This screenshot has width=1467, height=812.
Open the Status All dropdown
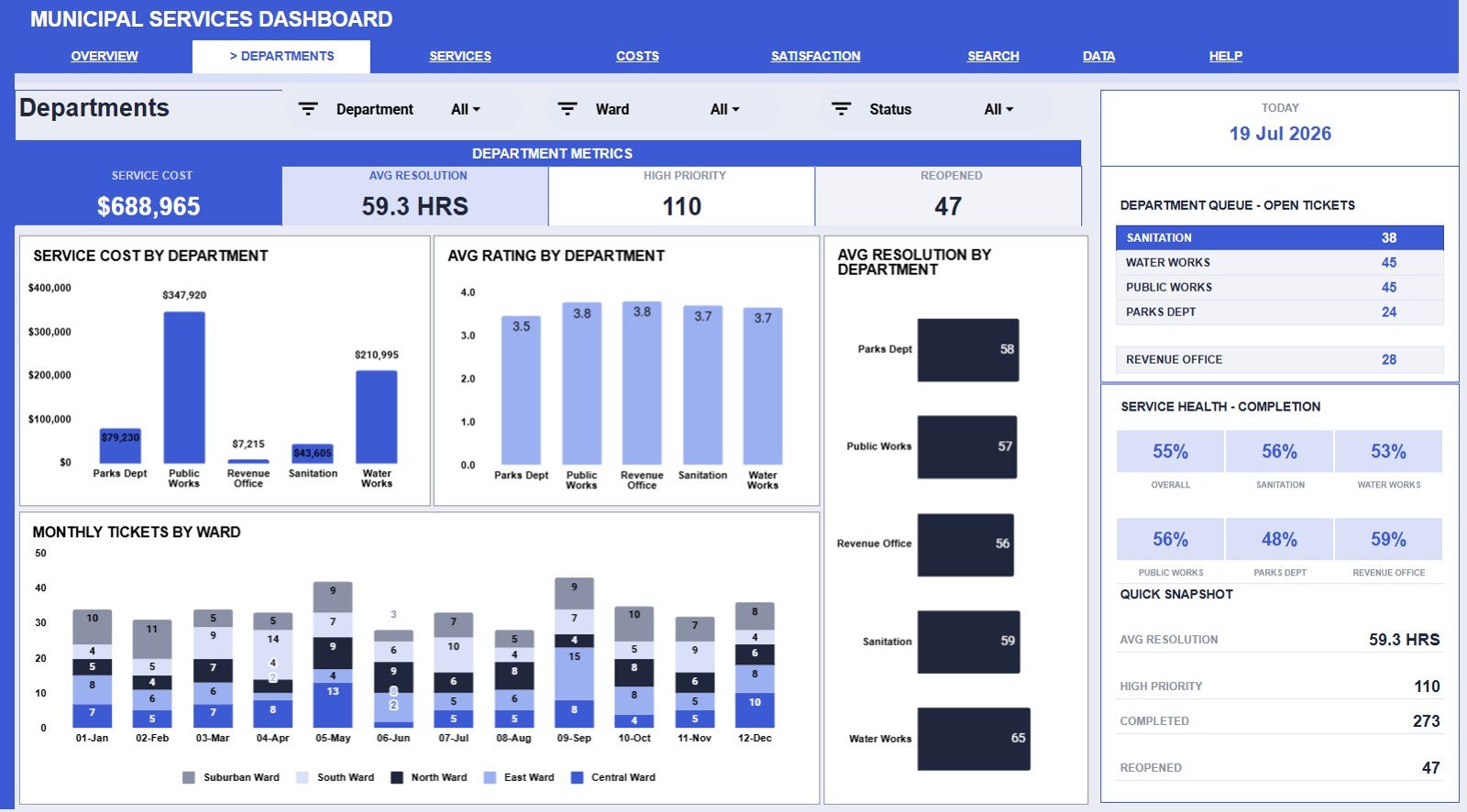[x=998, y=110]
